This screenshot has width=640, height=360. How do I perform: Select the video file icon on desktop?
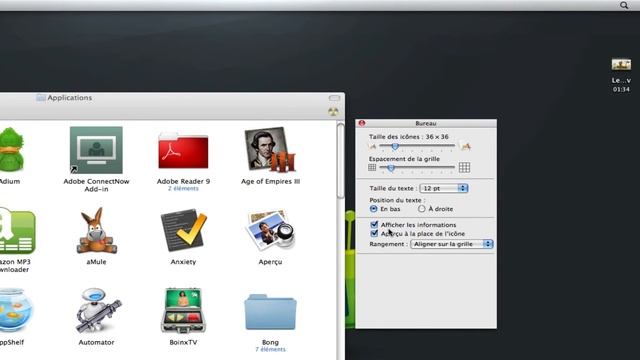tap(621, 64)
